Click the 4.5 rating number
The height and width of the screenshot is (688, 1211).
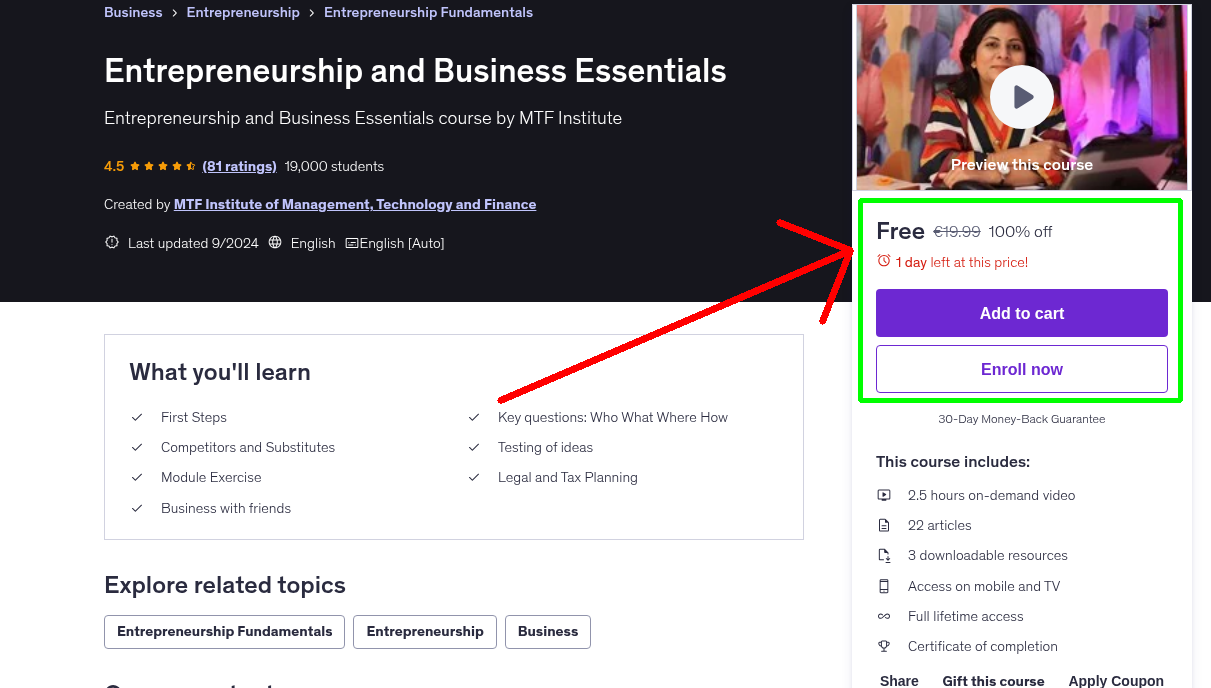[x=114, y=166]
